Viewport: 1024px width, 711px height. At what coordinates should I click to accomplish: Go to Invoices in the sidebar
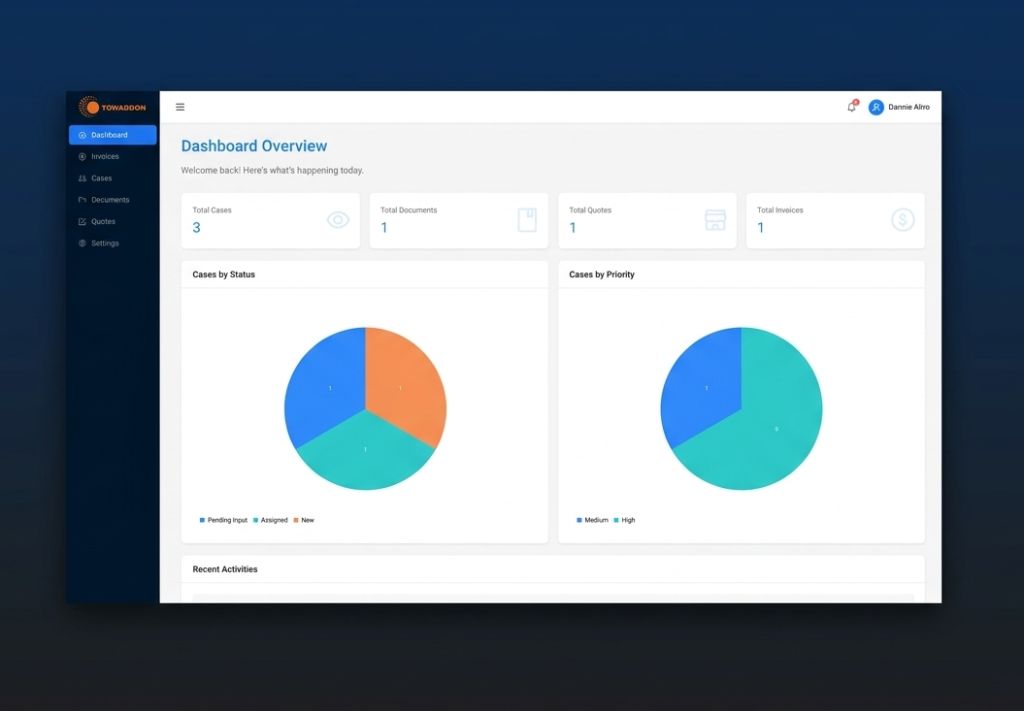pyautogui.click(x=112, y=157)
